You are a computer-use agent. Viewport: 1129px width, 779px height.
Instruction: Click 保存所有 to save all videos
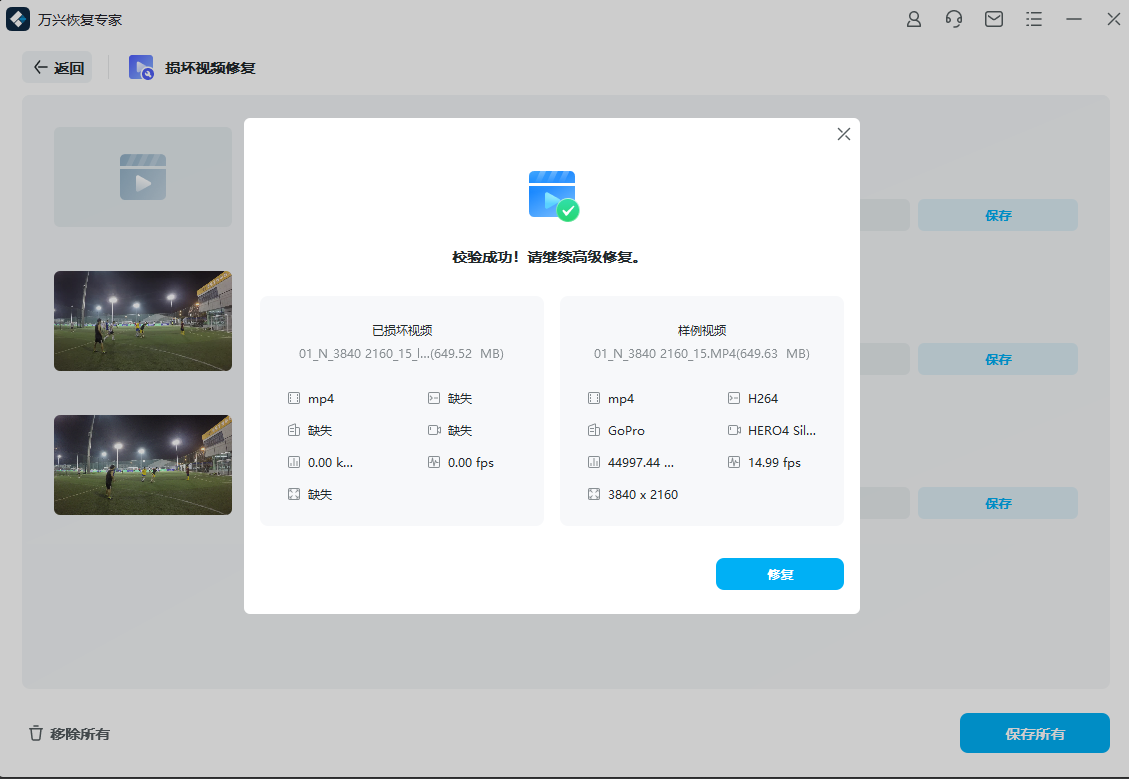click(1034, 733)
